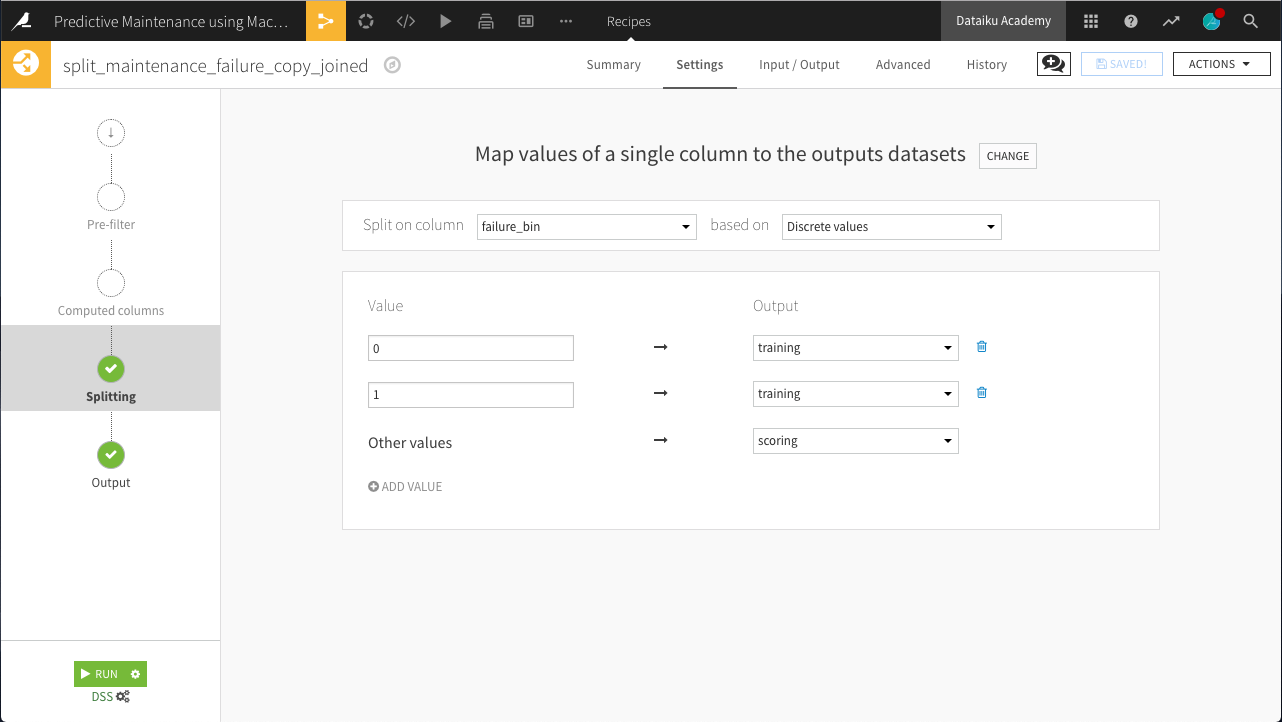Switch to the History tab
This screenshot has height=722, width=1282.
pyautogui.click(x=987, y=65)
